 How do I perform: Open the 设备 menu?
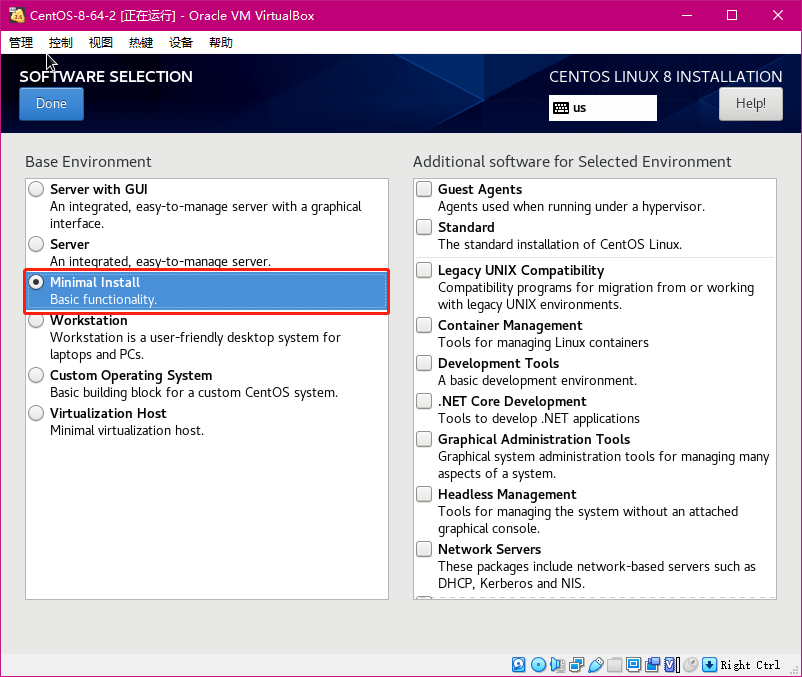[181, 42]
